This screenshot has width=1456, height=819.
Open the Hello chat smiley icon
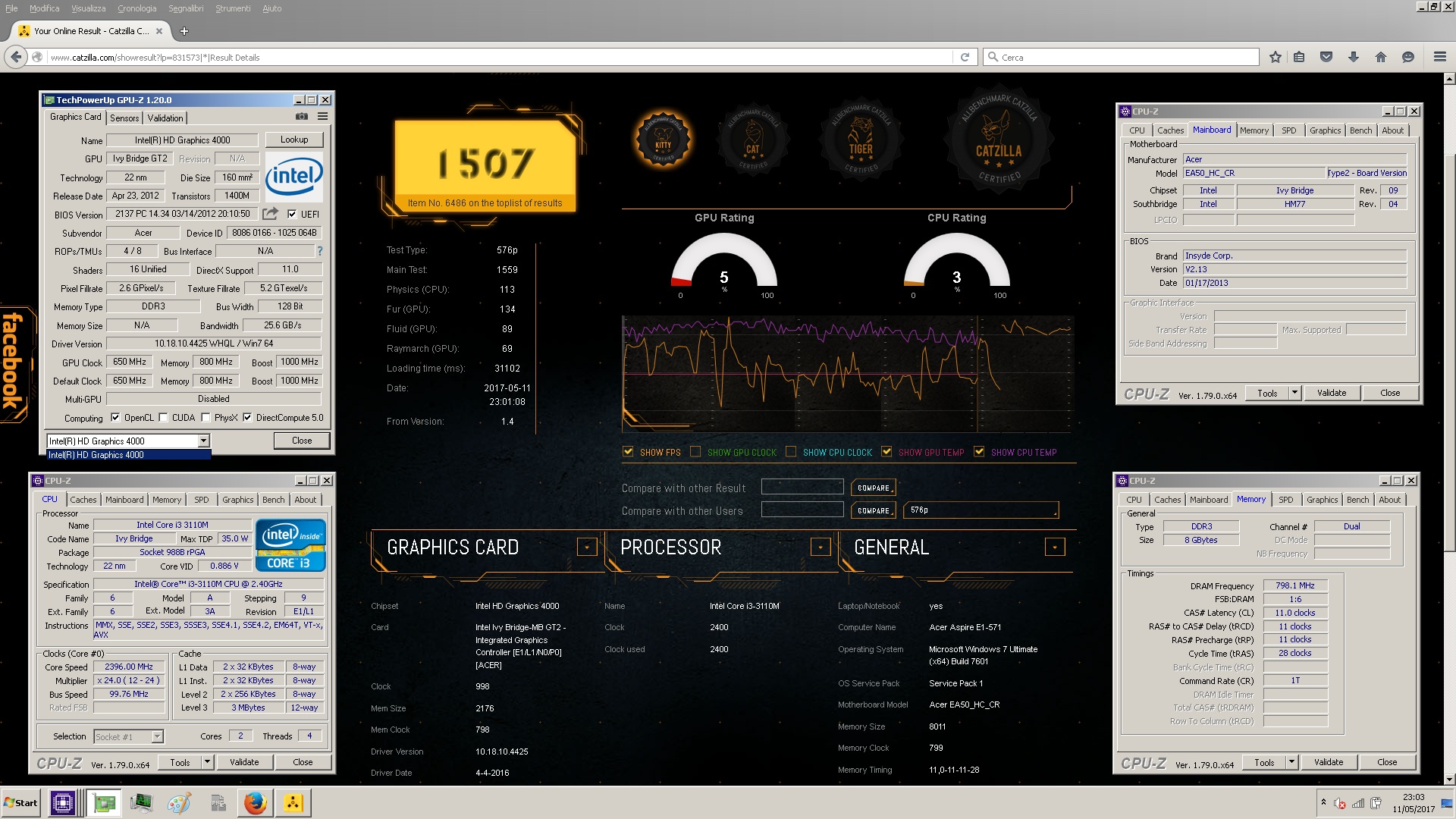1408,57
